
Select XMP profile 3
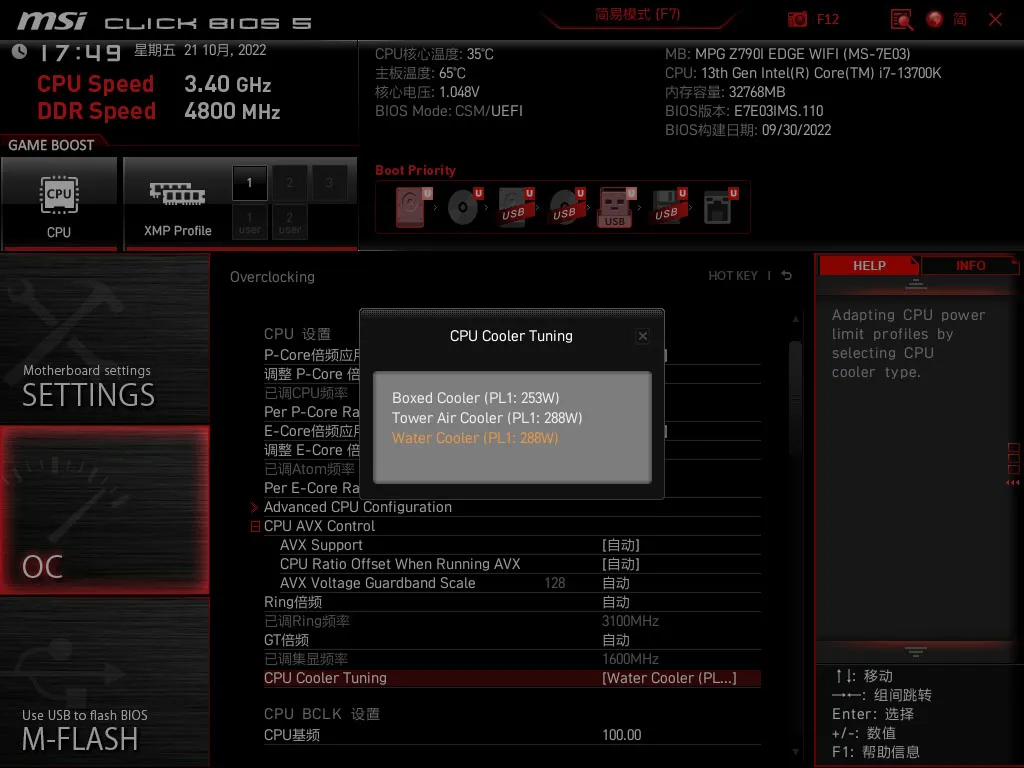click(329, 183)
